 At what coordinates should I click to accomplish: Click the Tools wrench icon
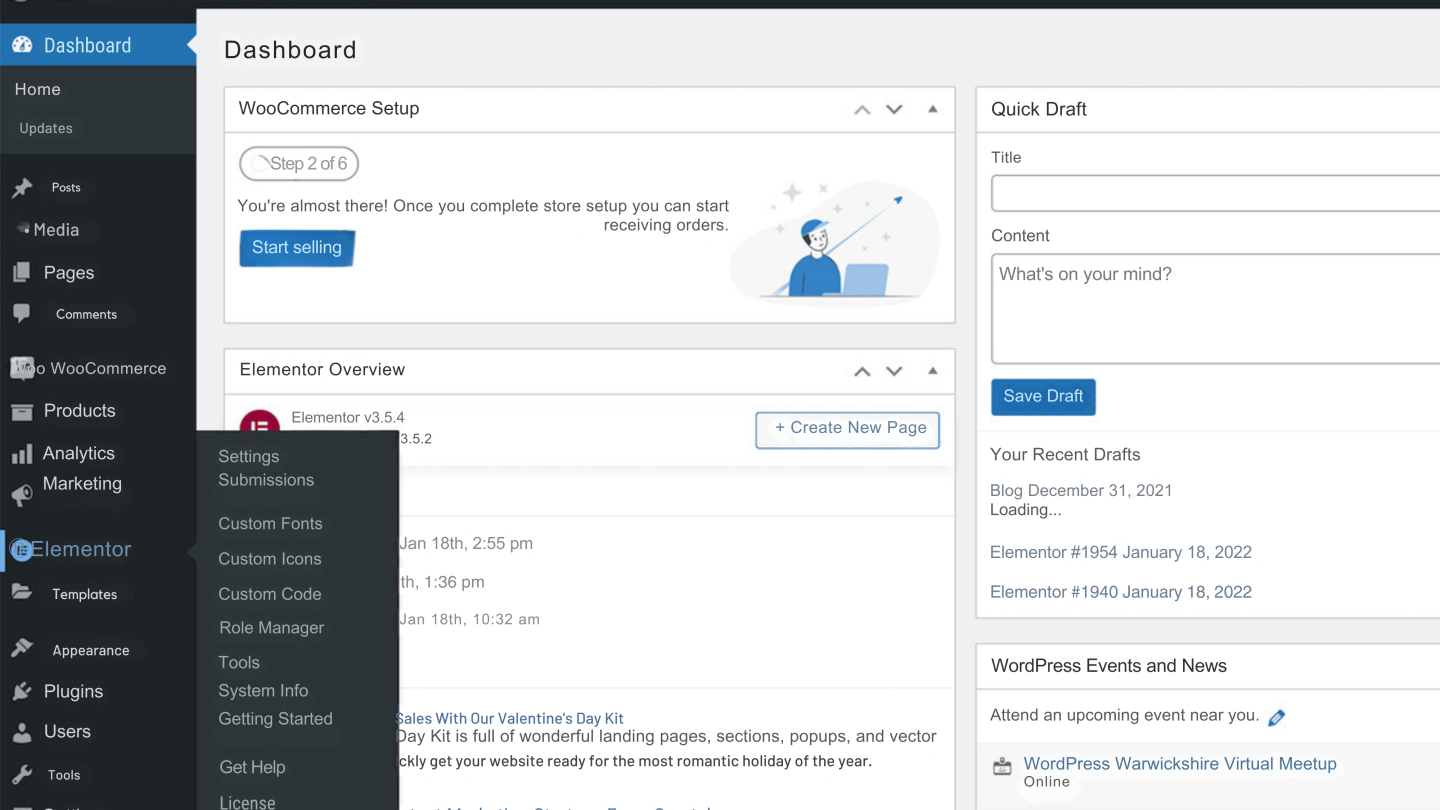pos(21,775)
